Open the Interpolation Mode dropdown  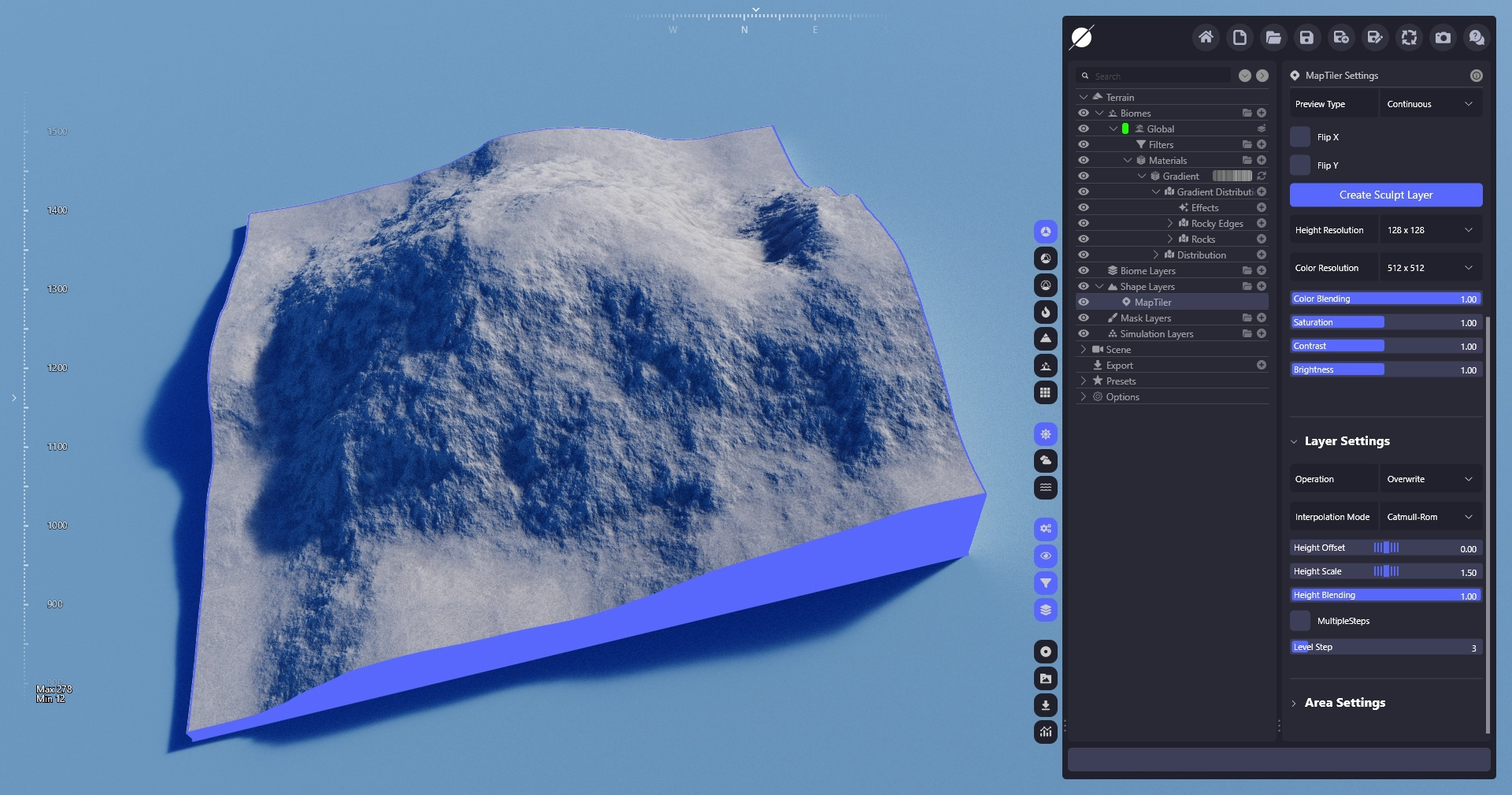click(1430, 517)
